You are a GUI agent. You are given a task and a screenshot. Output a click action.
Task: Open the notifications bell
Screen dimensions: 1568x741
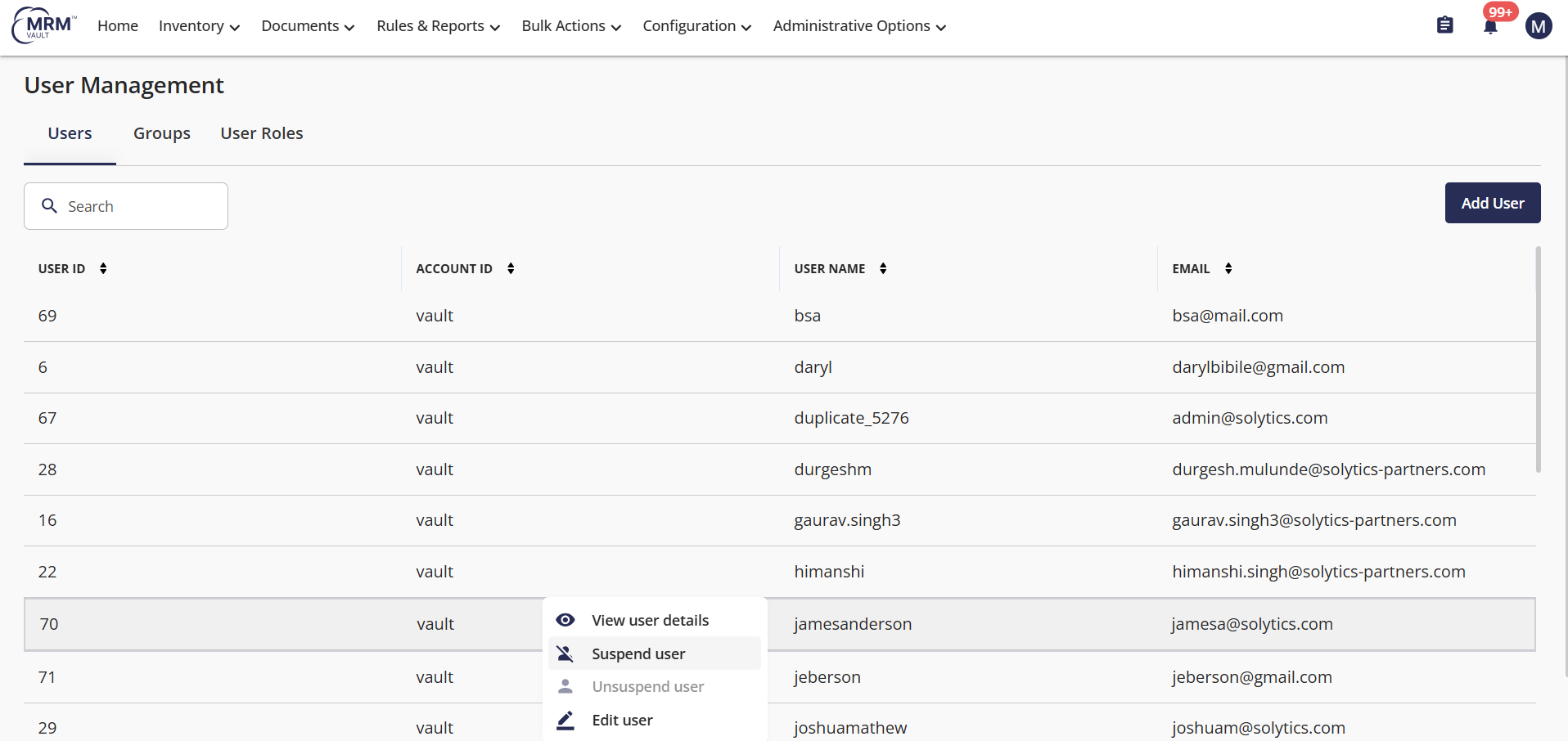point(1490,27)
